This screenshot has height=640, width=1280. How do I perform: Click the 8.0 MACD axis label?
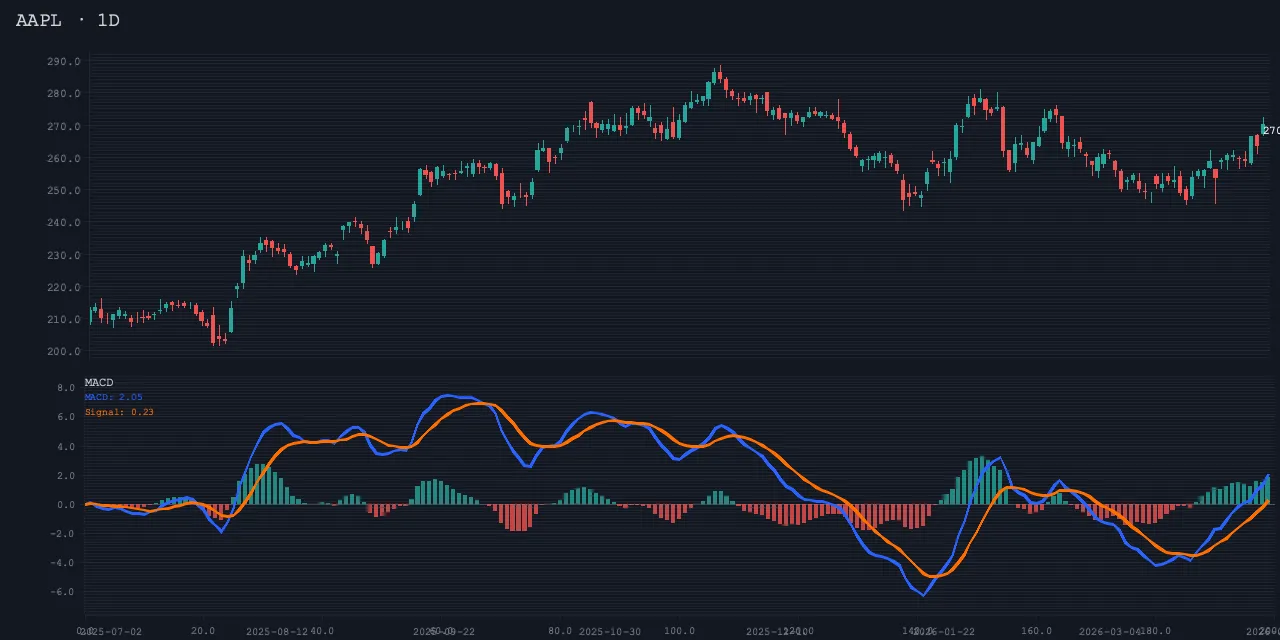point(66,388)
